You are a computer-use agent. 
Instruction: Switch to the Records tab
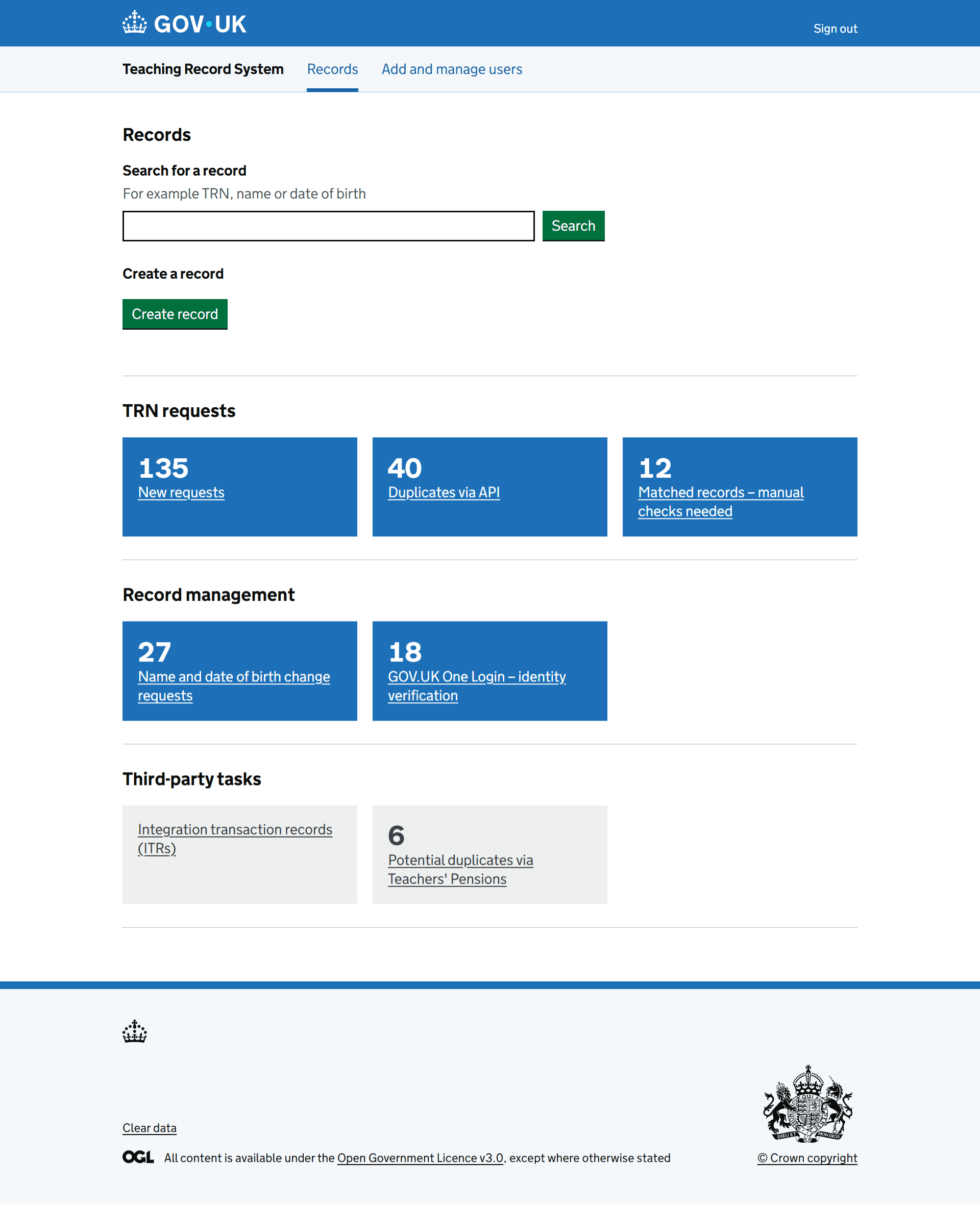[x=332, y=69]
